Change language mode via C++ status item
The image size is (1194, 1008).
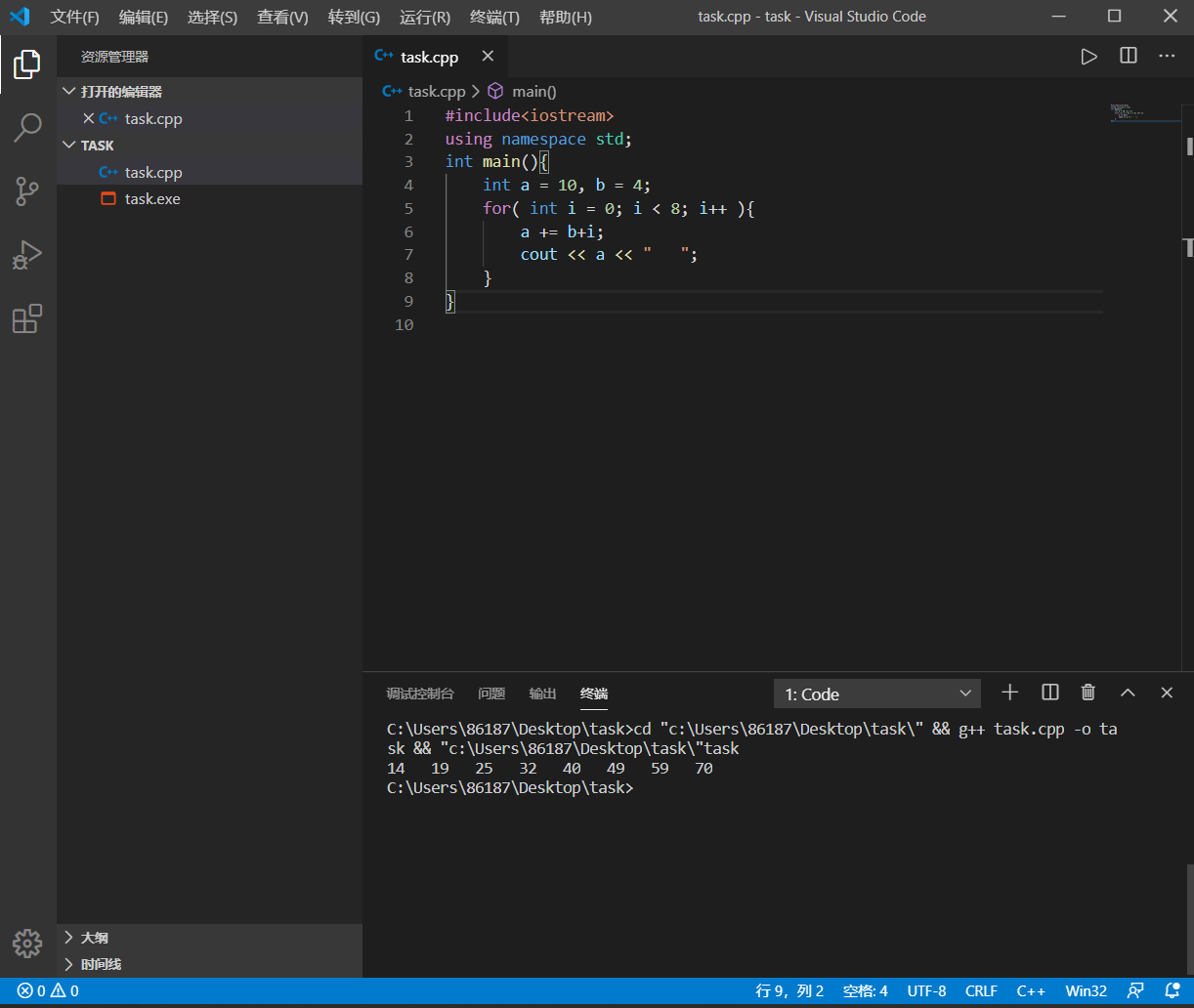(x=1031, y=990)
